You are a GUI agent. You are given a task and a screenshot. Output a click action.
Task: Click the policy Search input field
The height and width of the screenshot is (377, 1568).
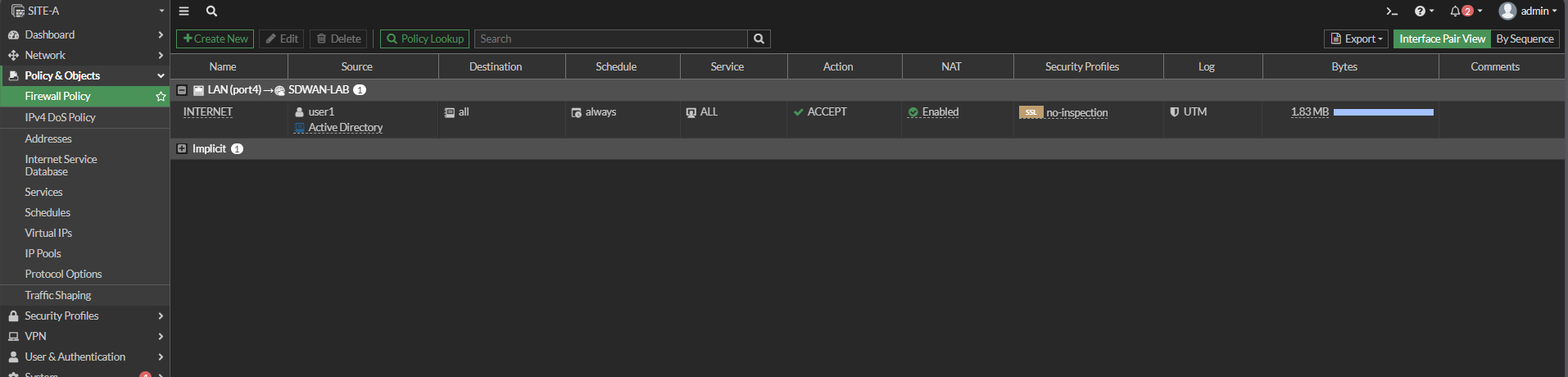click(x=610, y=39)
